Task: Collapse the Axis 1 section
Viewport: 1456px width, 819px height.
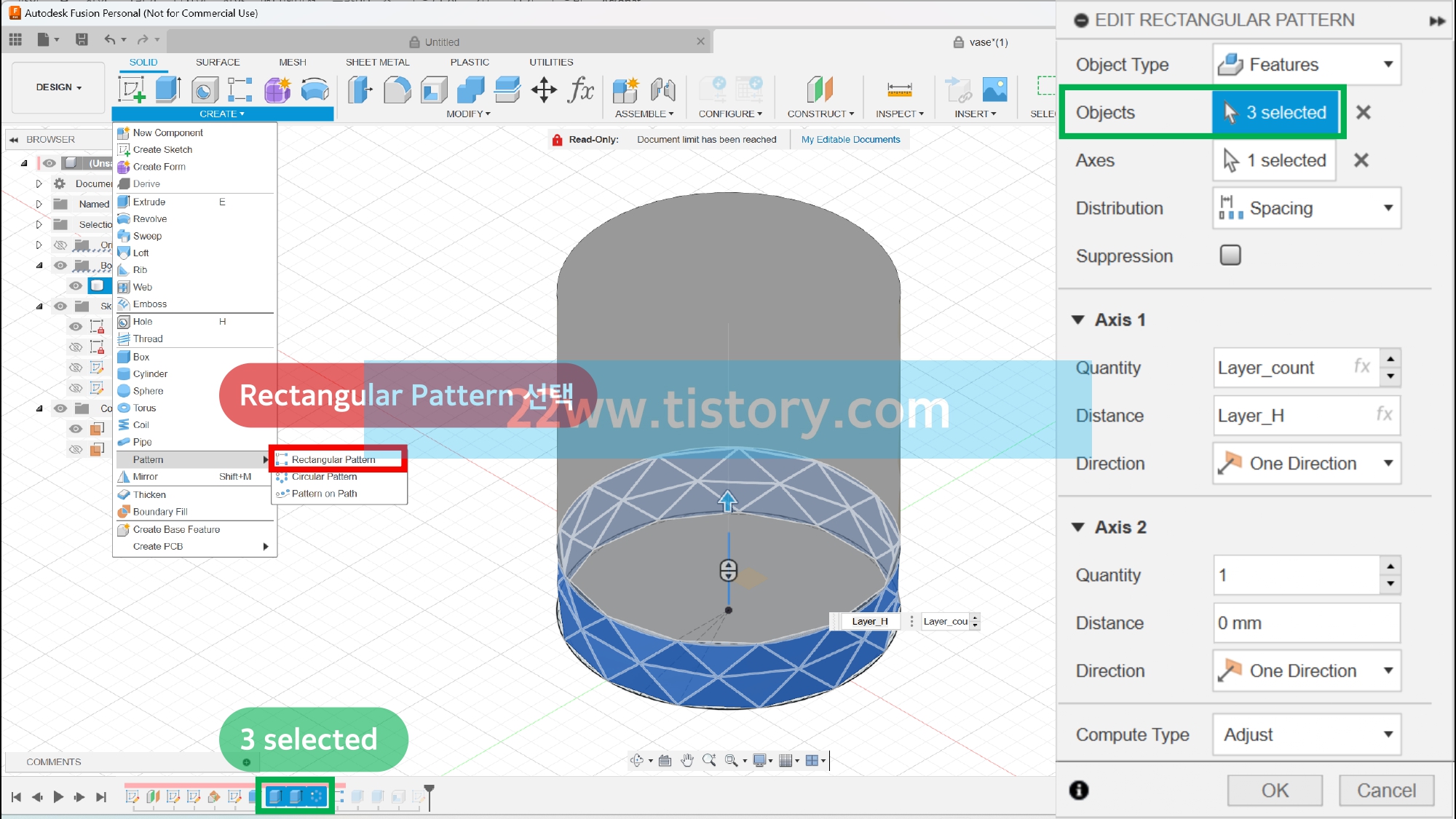Action: (1078, 320)
